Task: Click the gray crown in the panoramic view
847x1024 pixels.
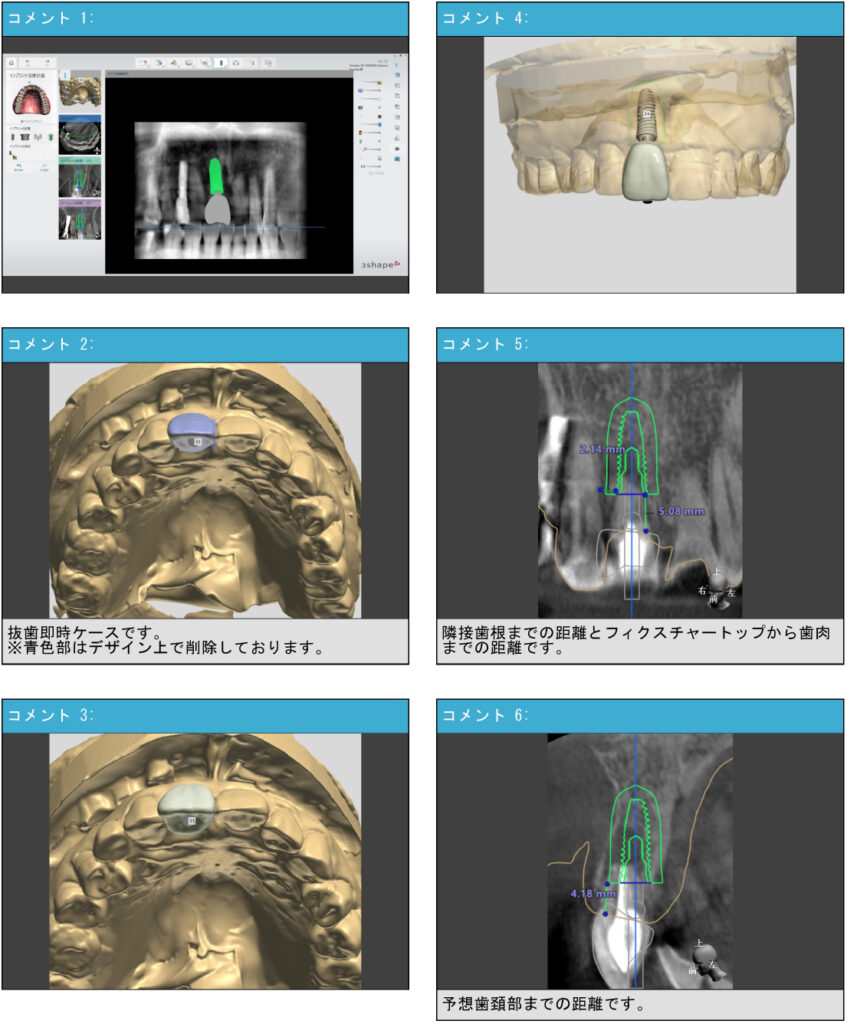Action: (x=218, y=208)
